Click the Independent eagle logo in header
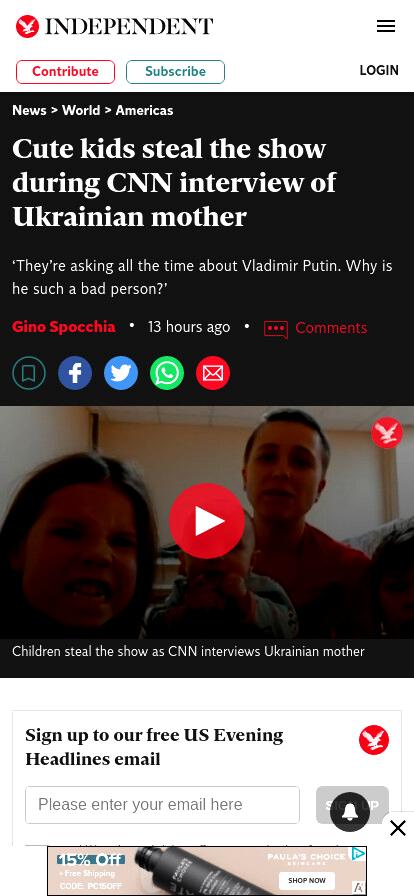The image size is (414, 896). click(27, 26)
